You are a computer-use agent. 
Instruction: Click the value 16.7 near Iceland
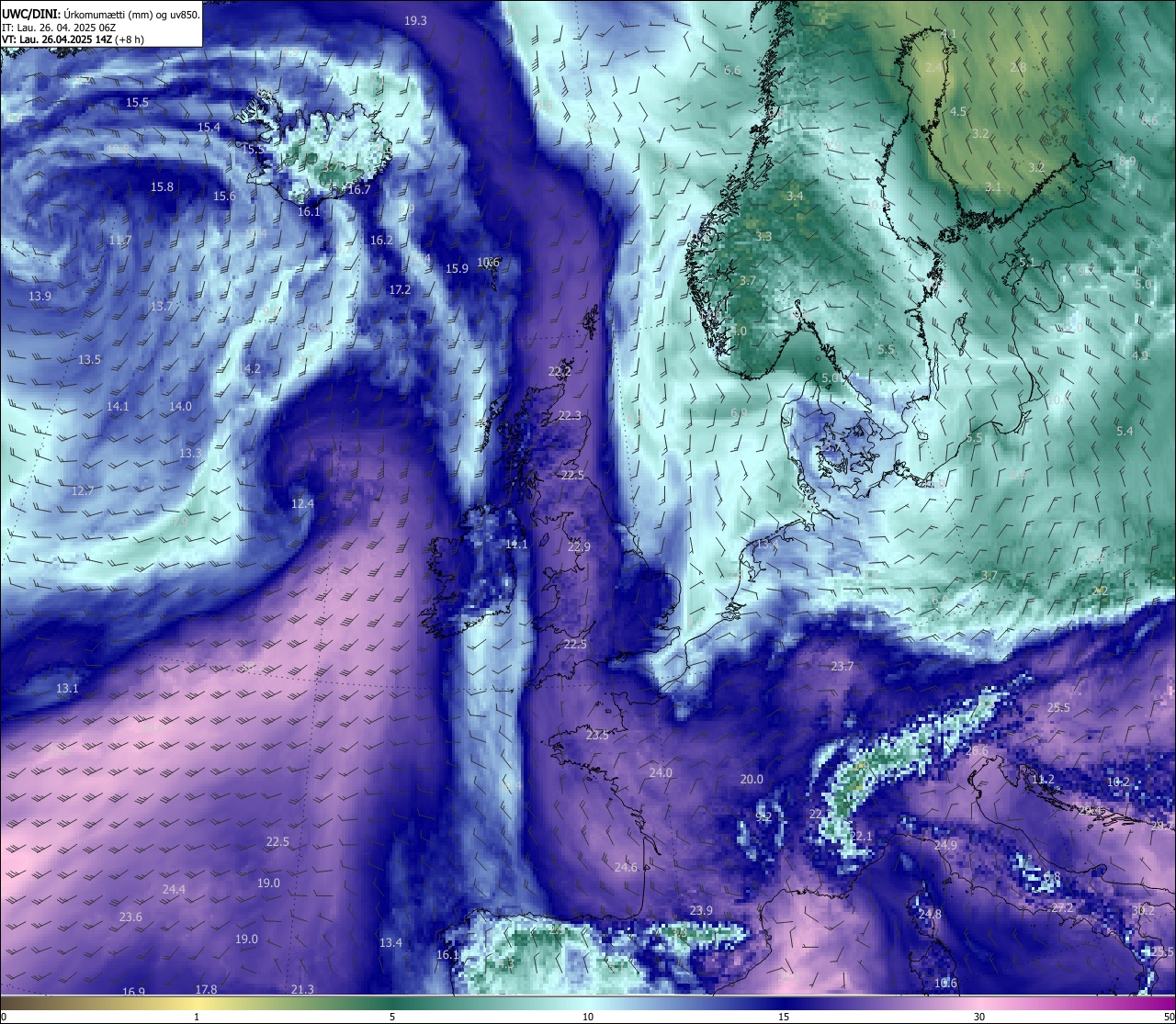point(359,189)
